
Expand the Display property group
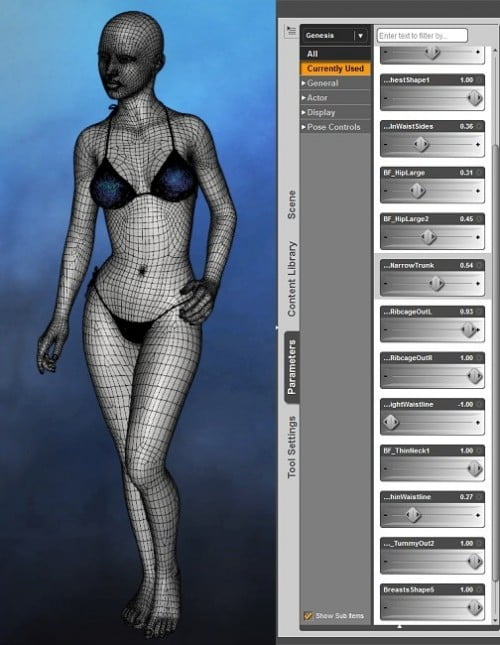(x=303, y=112)
